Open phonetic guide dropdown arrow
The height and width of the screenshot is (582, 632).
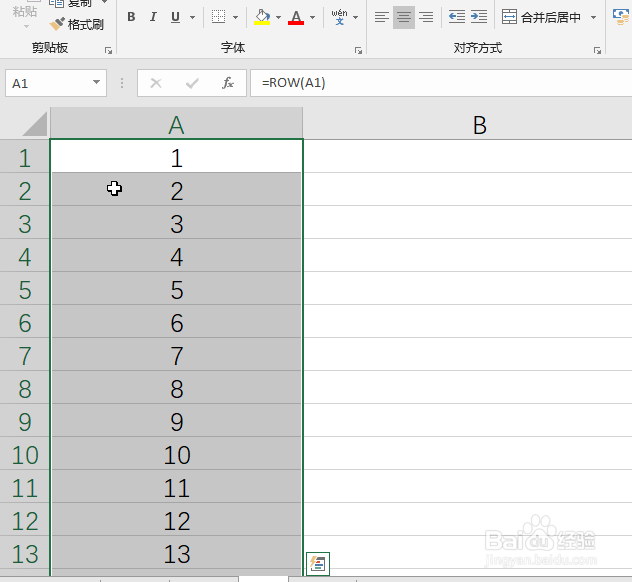coord(356,17)
